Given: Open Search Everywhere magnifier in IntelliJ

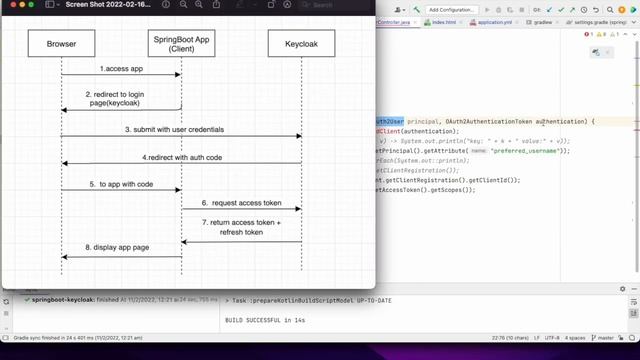Looking at the screenshot, I should point(610,10).
